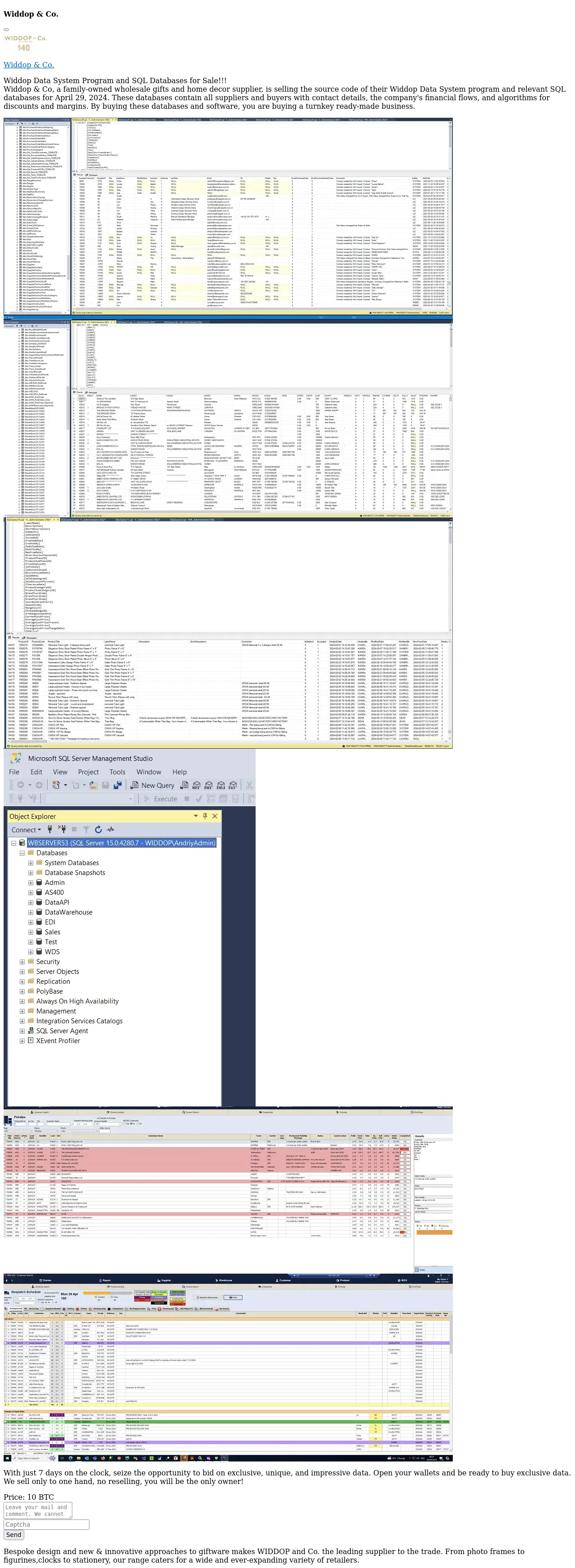
Task: Focus the mail and comment text area
Action: point(38,1510)
